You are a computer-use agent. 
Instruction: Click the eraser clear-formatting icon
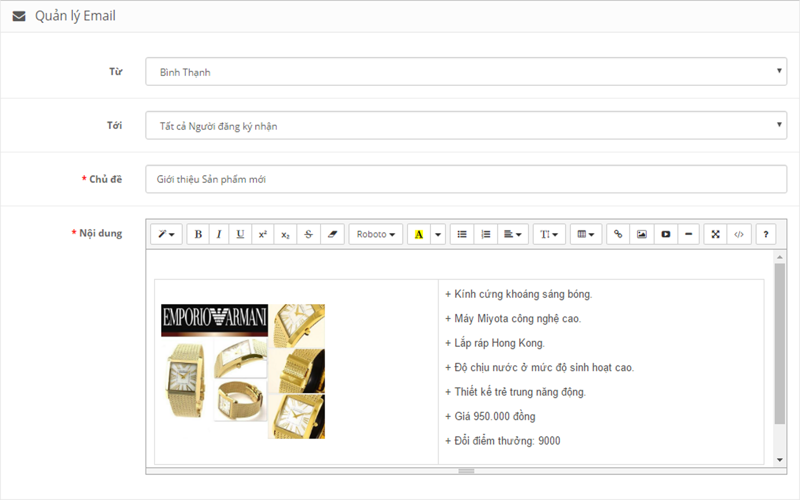(332, 234)
